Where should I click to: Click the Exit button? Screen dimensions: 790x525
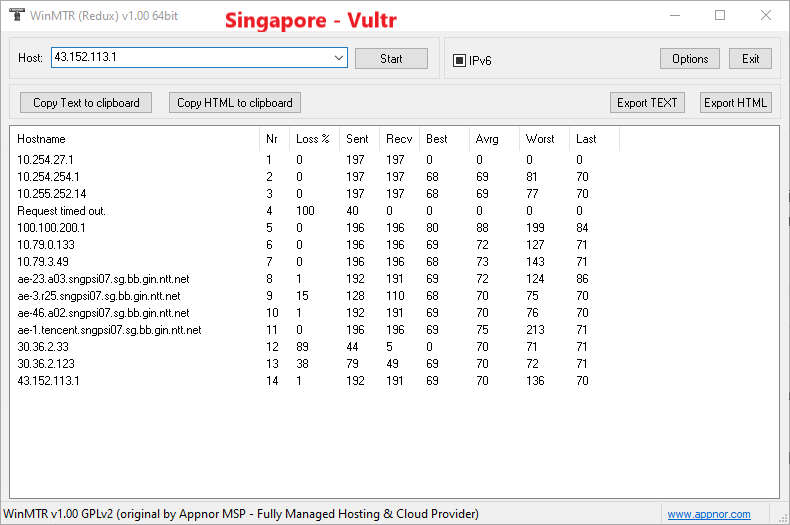click(x=750, y=59)
